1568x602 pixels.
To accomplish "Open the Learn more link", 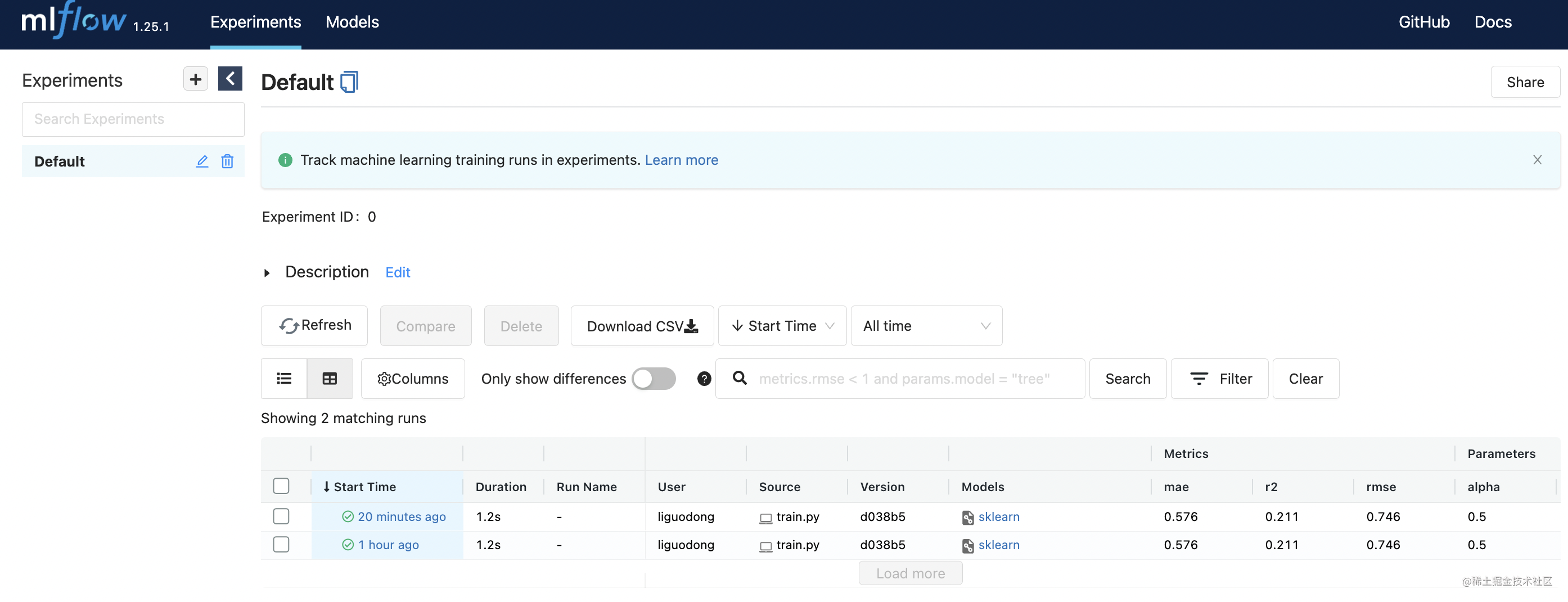I will (x=681, y=159).
